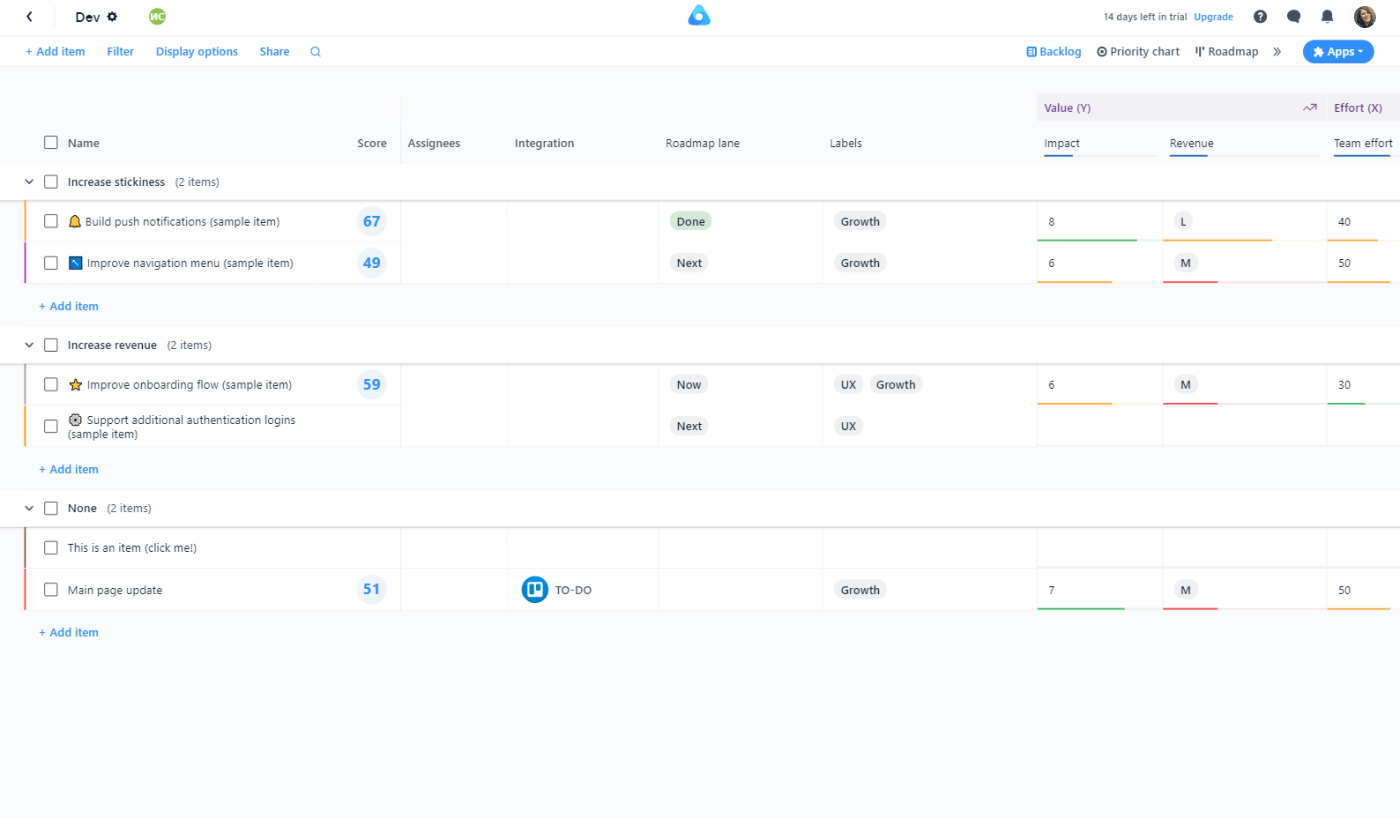Switch to the Priority chart view
The image size is (1400, 818).
pyautogui.click(x=1138, y=52)
